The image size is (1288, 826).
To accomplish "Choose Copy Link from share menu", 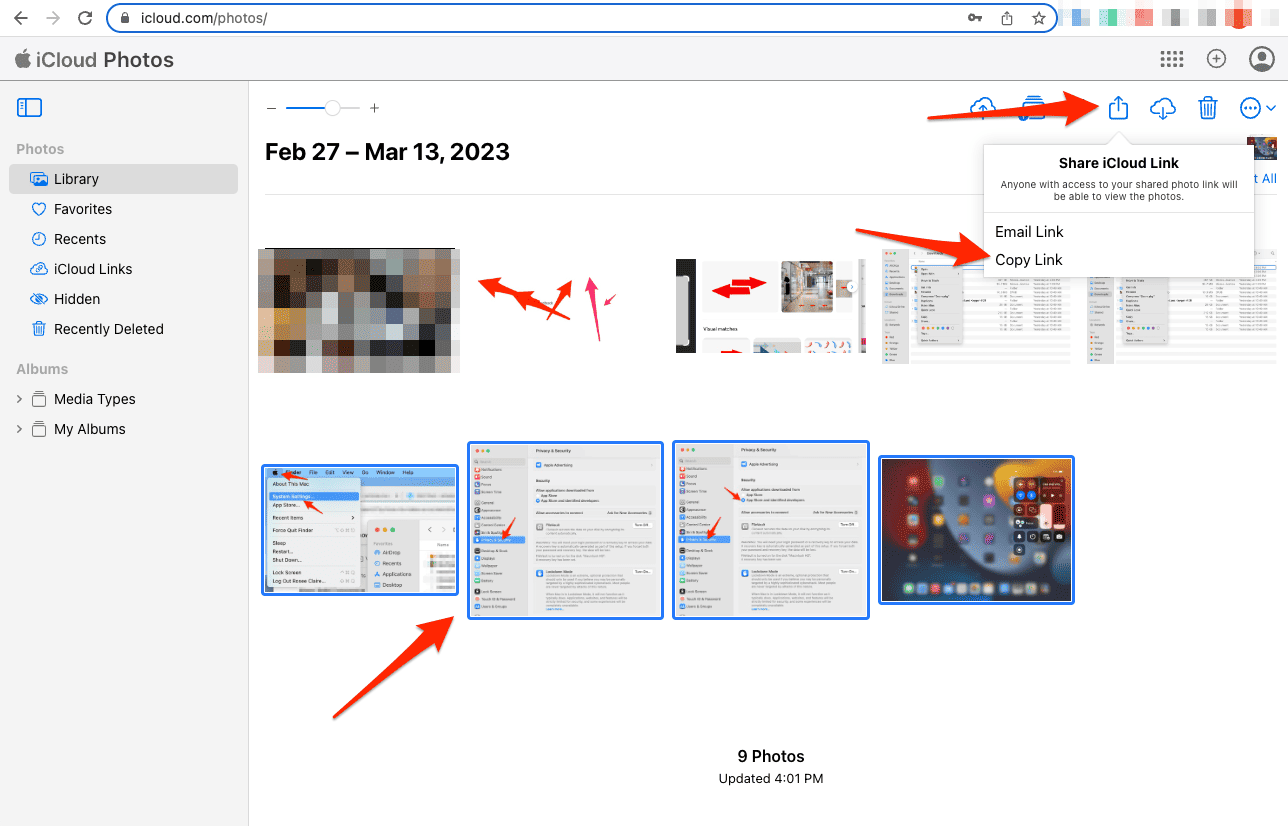I will (1029, 260).
